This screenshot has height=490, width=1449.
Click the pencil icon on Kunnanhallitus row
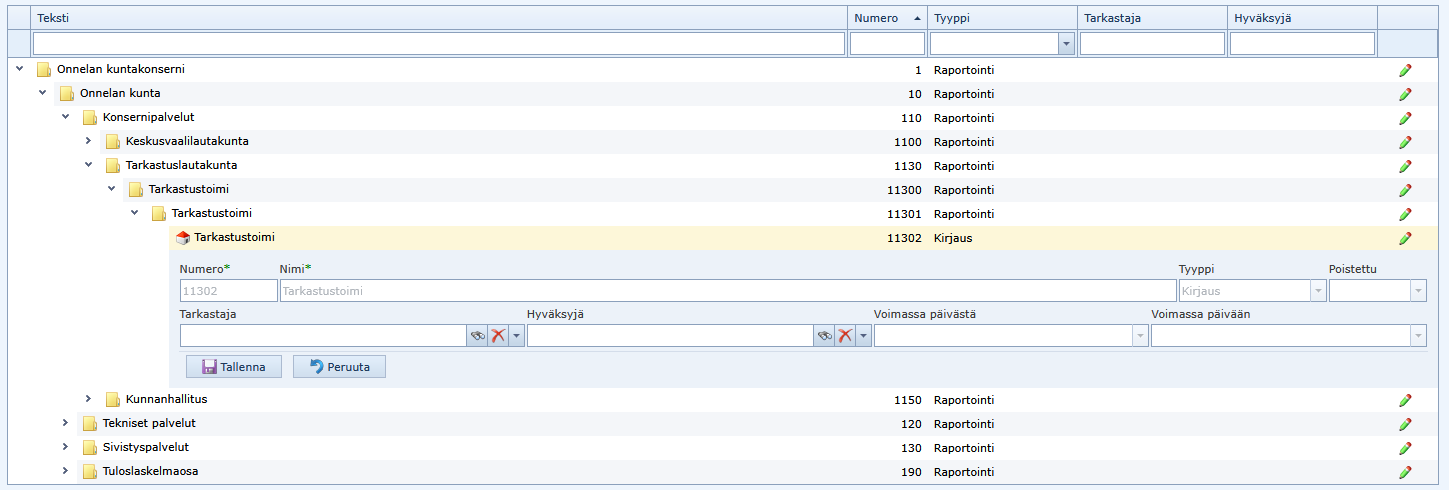click(1405, 400)
